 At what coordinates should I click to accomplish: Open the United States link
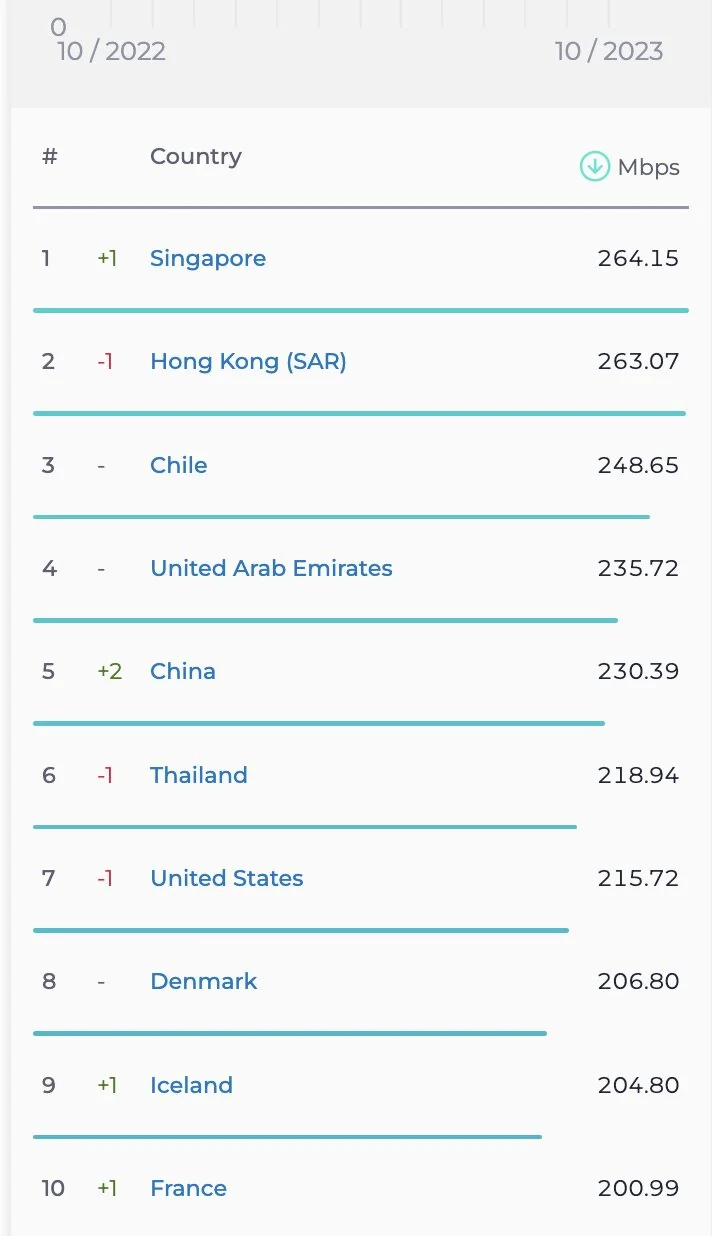pyautogui.click(x=227, y=878)
